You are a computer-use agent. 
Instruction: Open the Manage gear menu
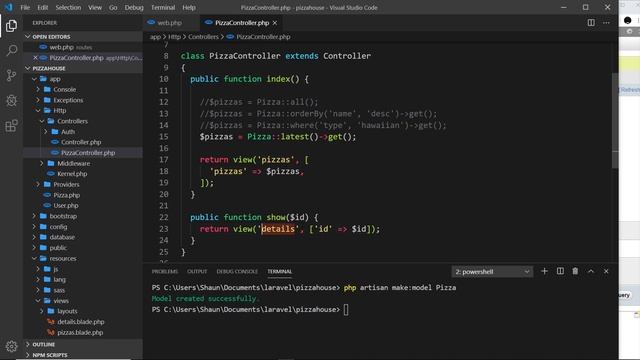click(11, 346)
